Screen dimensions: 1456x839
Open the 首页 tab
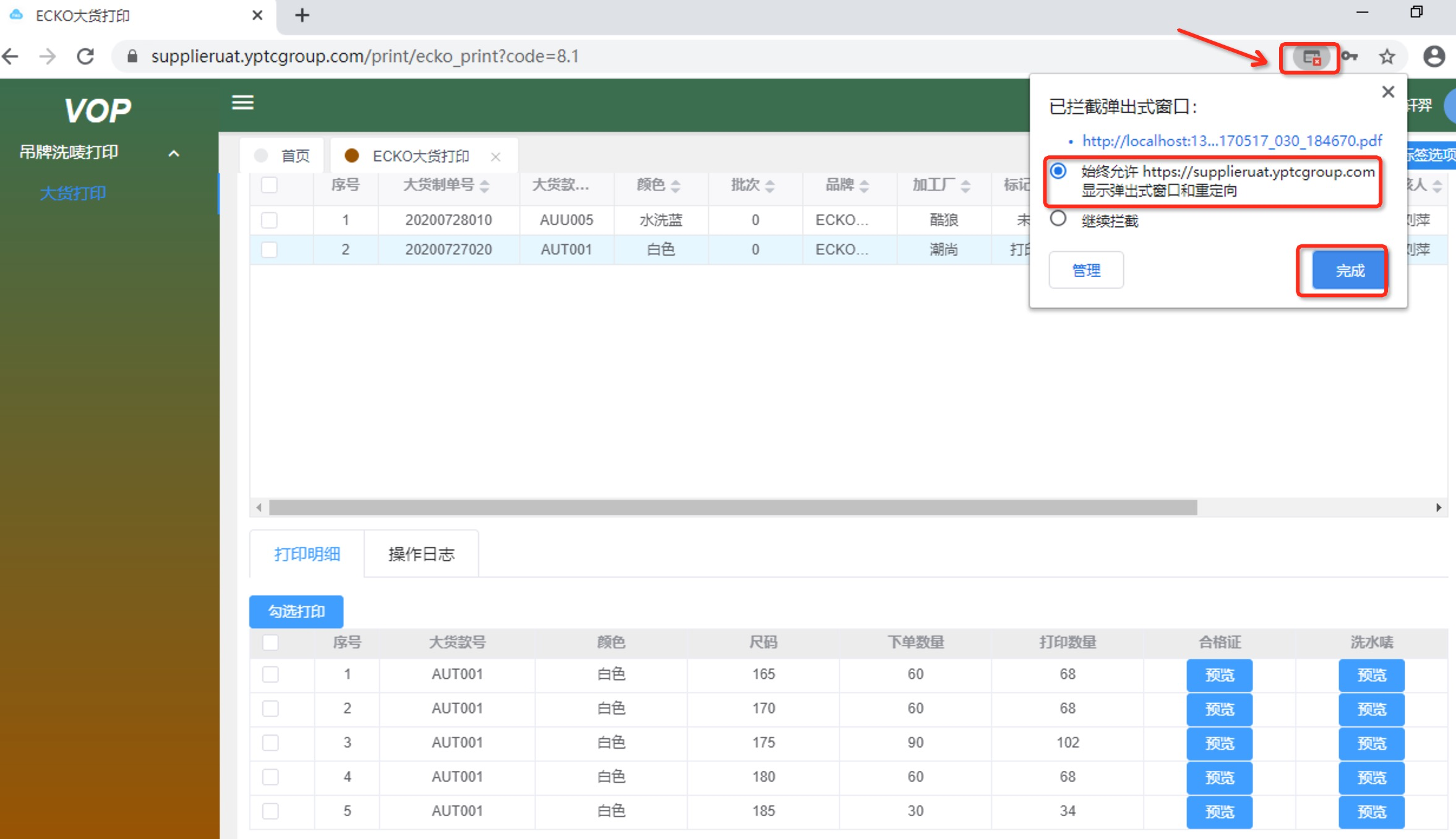pos(294,156)
